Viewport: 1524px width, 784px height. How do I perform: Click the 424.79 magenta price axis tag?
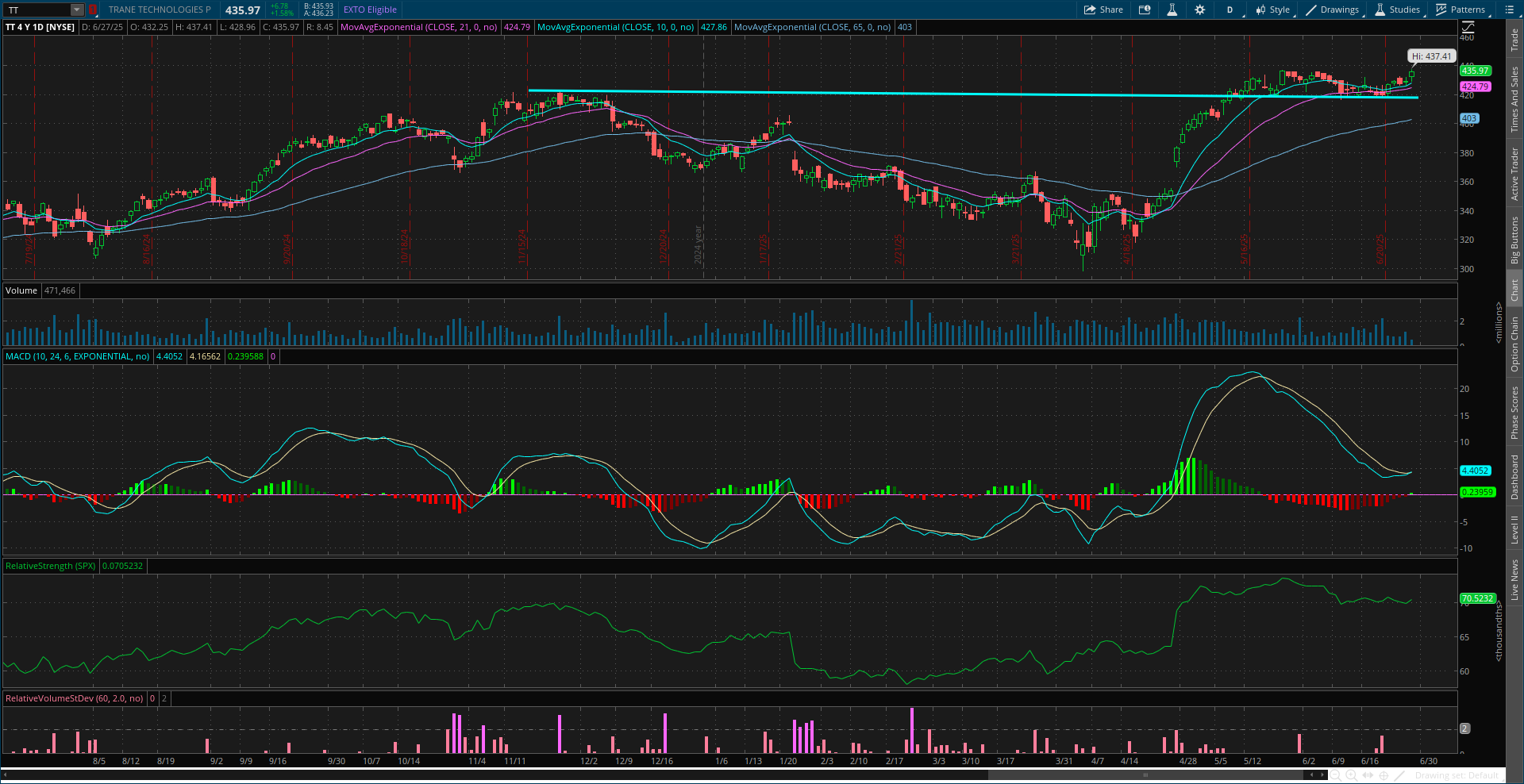1475,86
